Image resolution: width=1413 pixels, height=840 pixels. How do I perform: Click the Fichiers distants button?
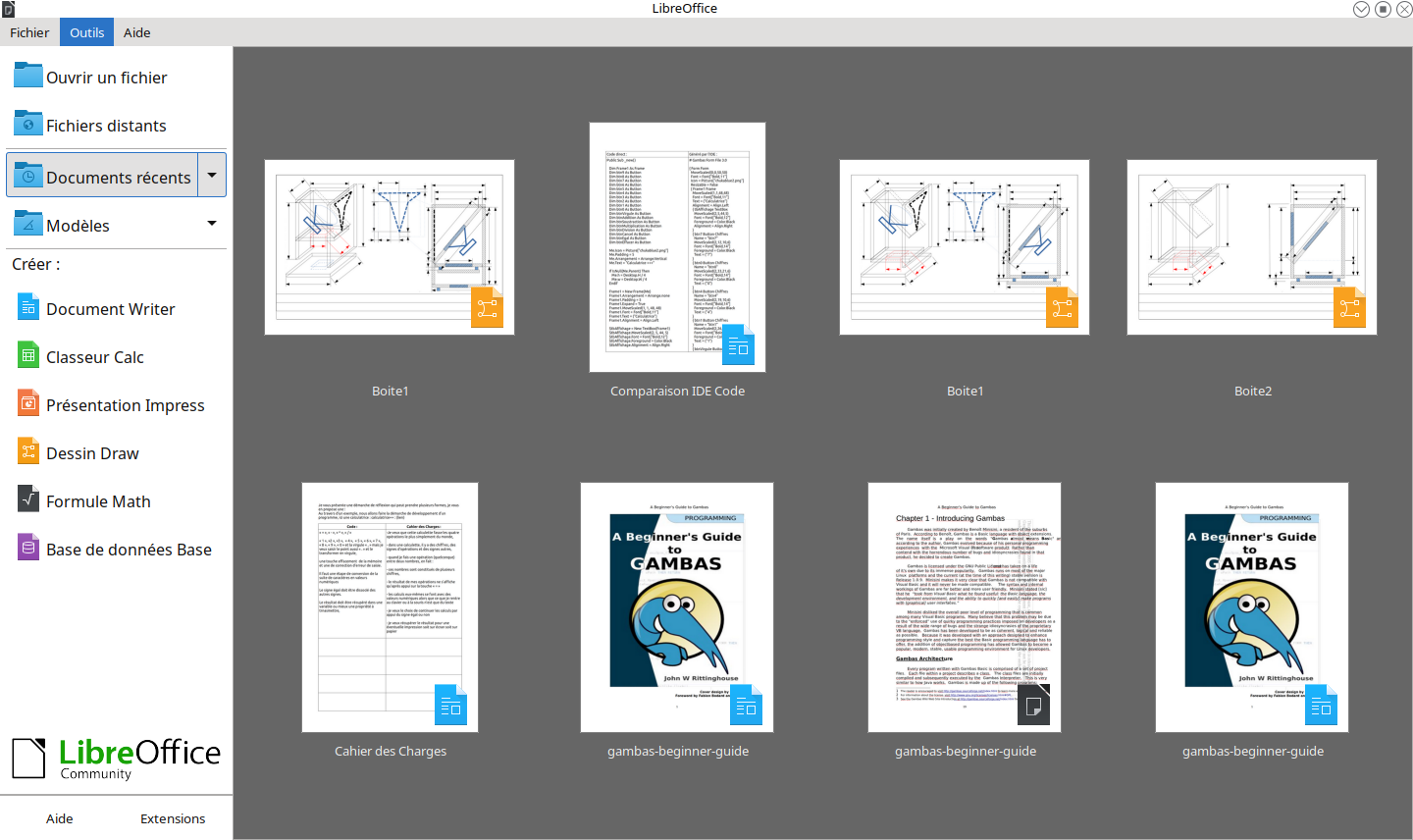(116, 125)
